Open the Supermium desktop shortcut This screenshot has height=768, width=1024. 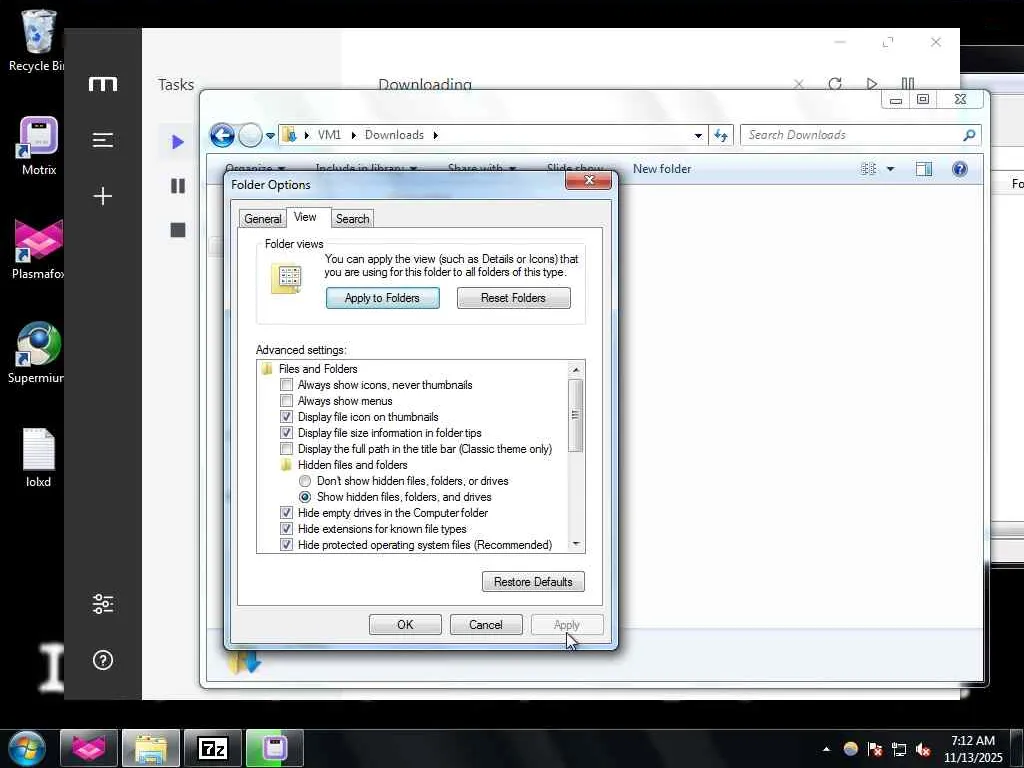coord(37,353)
